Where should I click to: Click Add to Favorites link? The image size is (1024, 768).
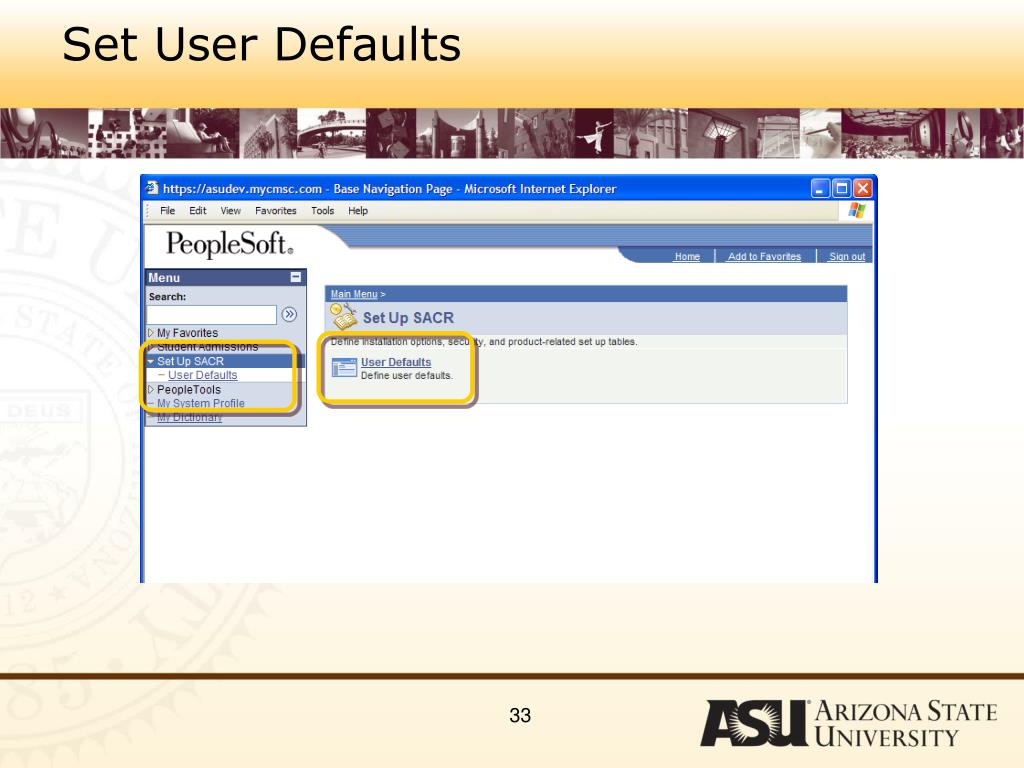tap(764, 257)
